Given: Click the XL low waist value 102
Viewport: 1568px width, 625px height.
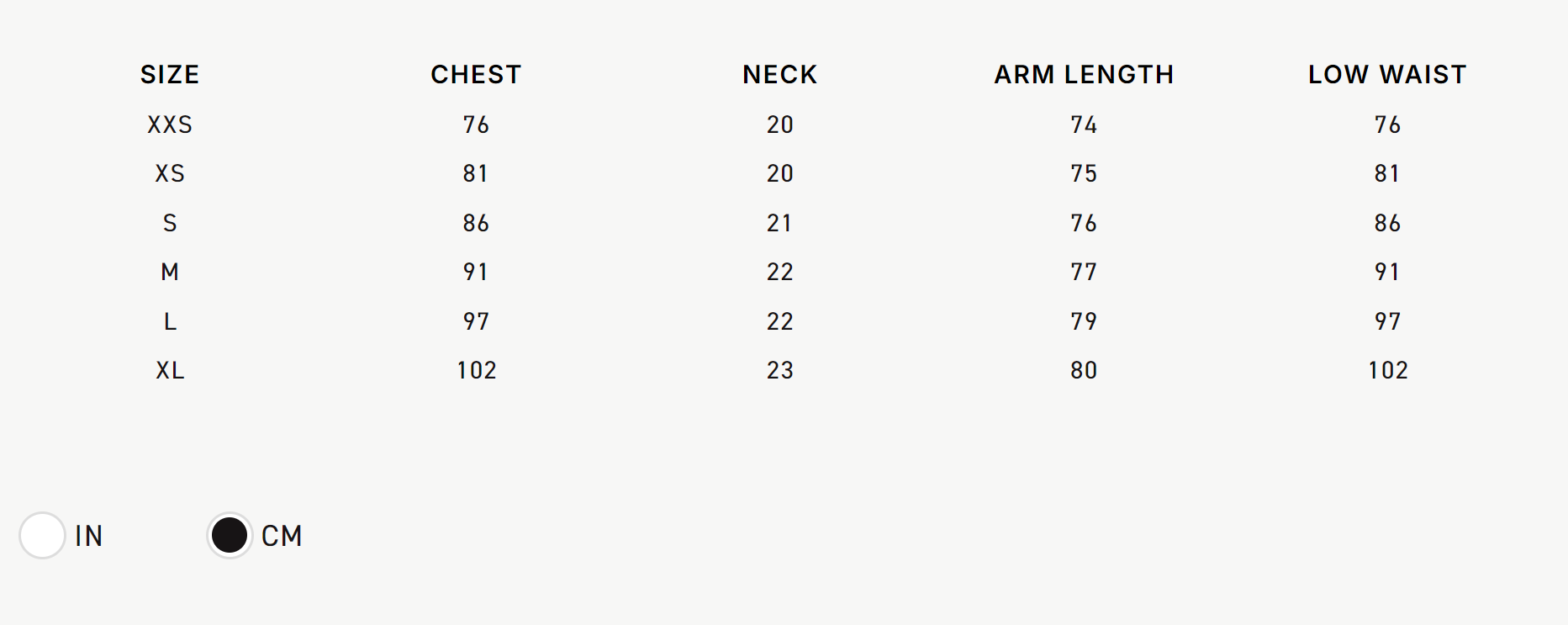Looking at the screenshot, I should point(1388,370).
